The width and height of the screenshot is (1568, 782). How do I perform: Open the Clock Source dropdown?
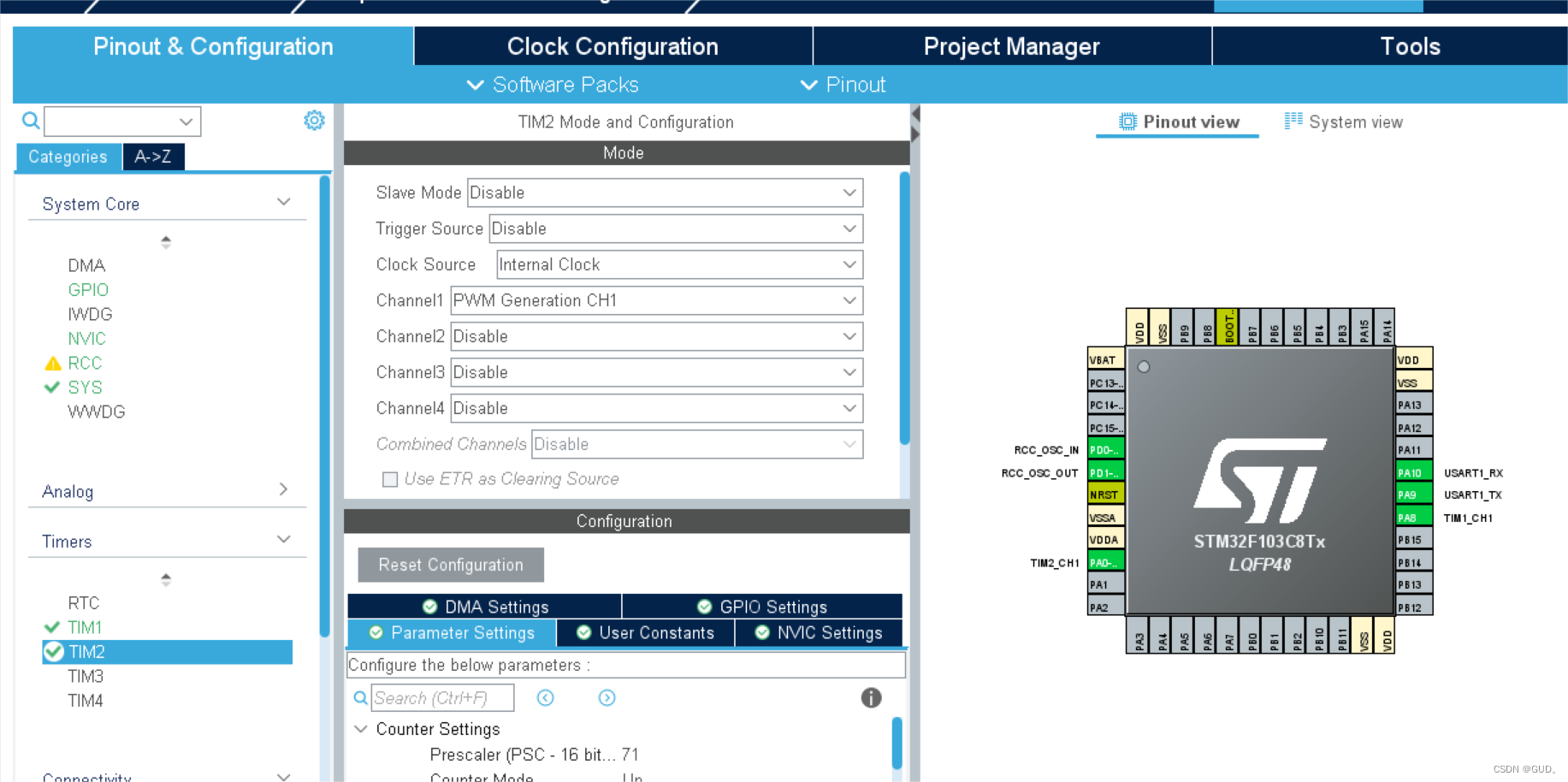(679, 264)
